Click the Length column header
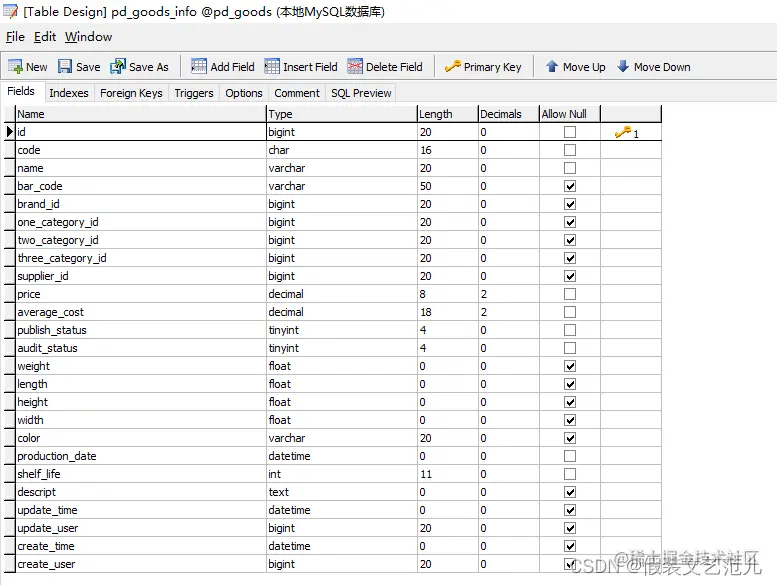The height and width of the screenshot is (585, 777). pyautogui.click(x=448, y=114)
